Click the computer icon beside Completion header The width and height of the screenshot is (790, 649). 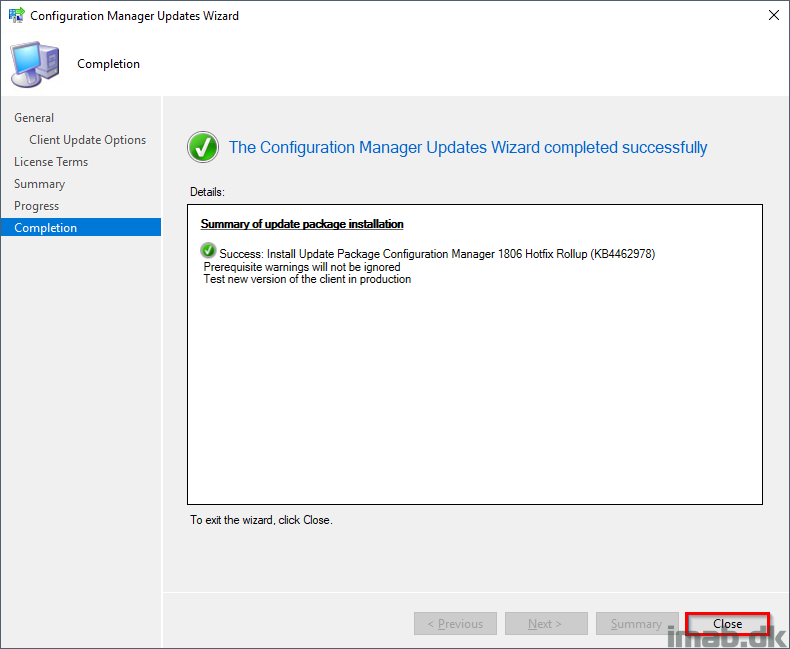[x=35, y=64]
